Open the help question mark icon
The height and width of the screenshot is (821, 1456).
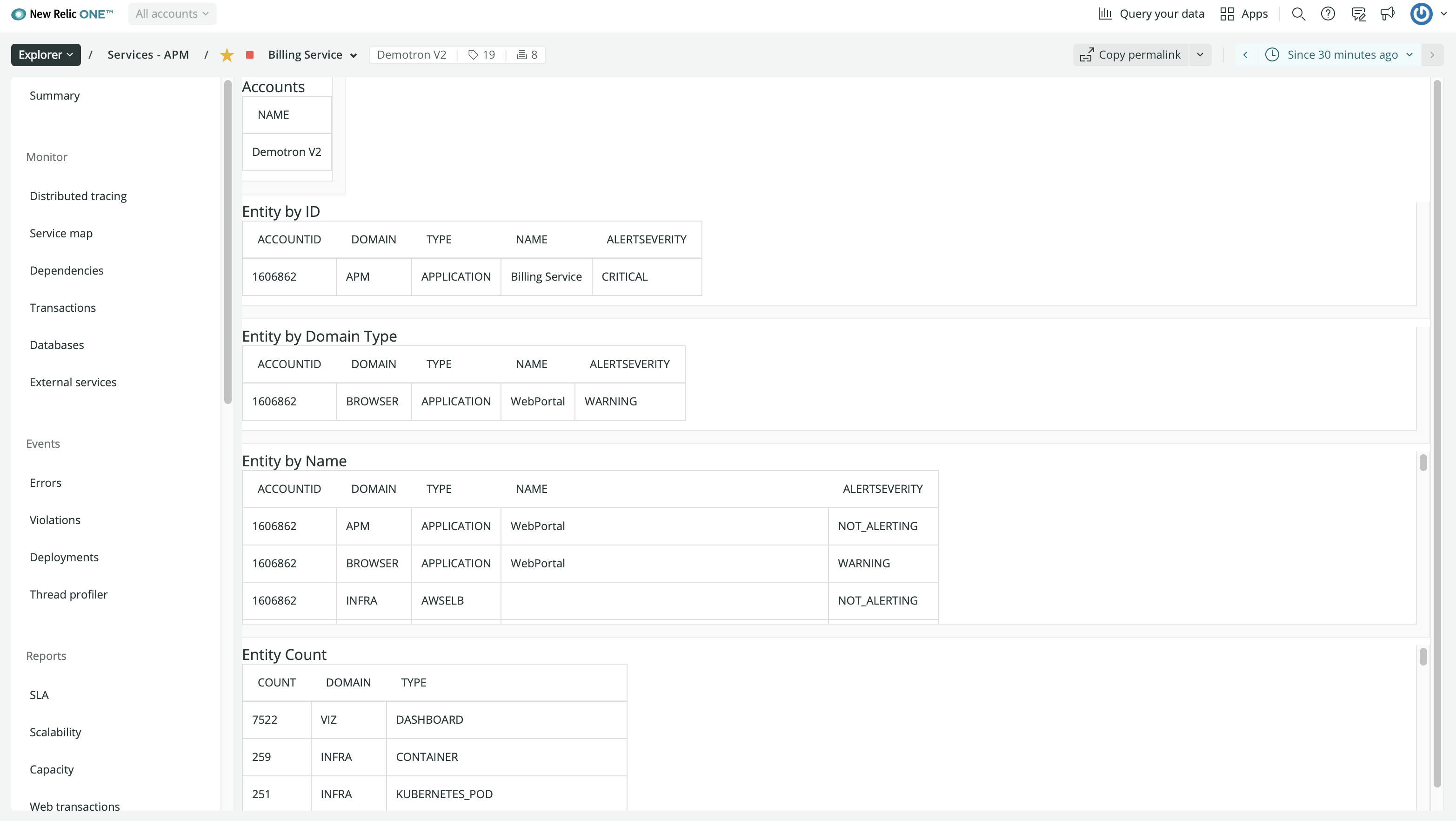pos(1328,13)
